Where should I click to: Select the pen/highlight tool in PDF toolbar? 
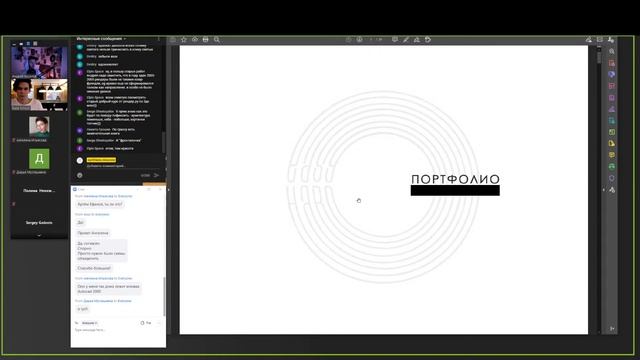coord(406,40)
